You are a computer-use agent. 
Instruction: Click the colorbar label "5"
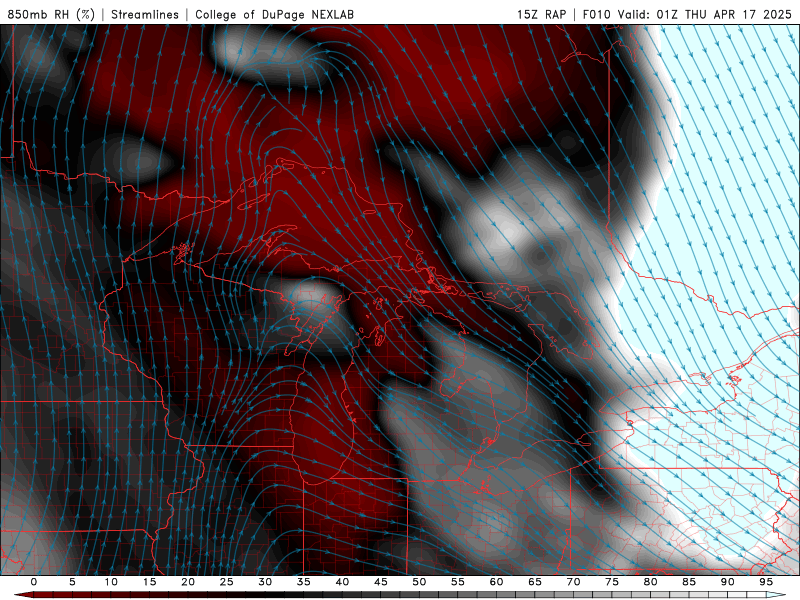click(72, 582)
